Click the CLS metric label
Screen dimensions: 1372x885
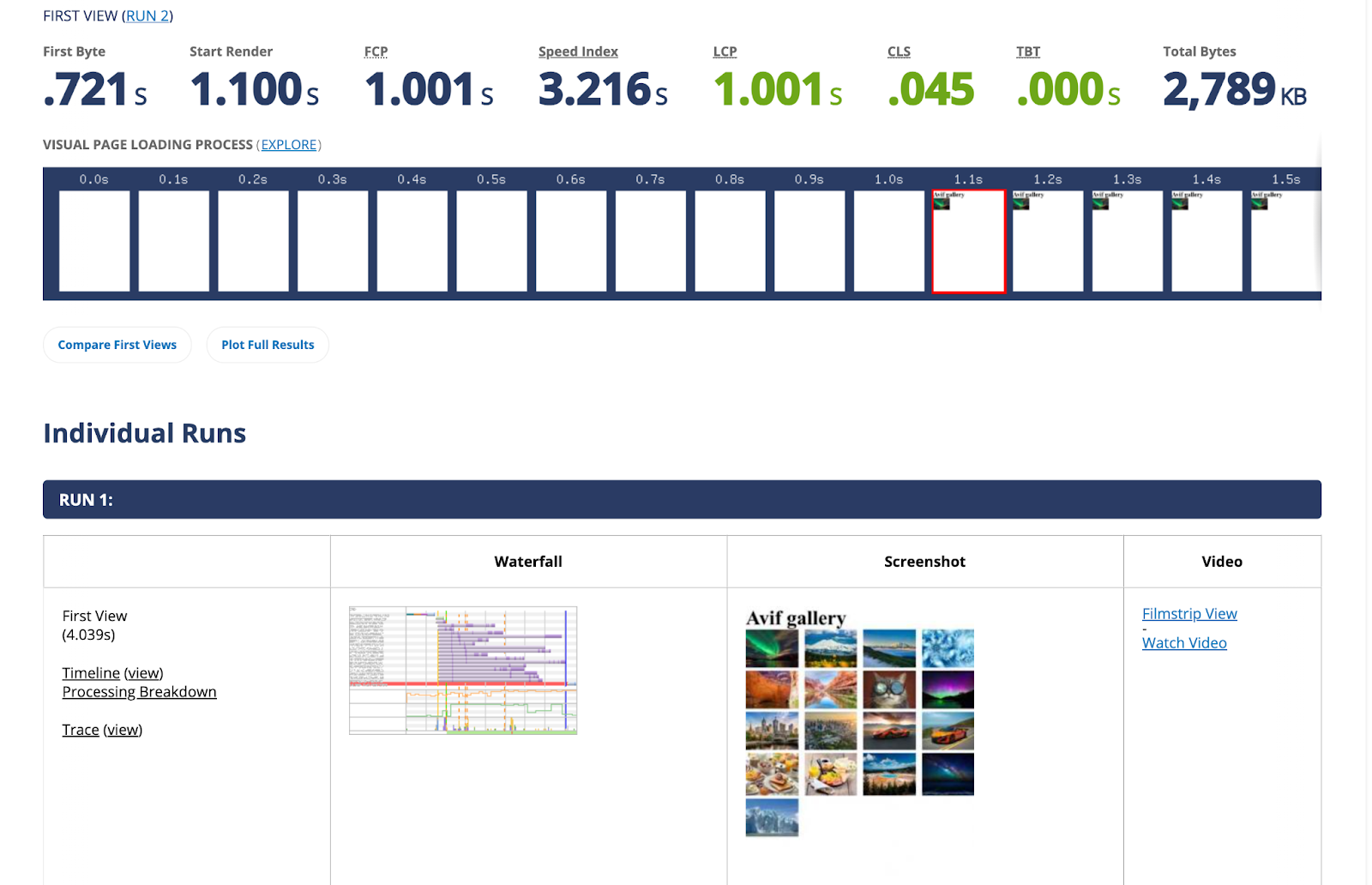pos(899,51)
